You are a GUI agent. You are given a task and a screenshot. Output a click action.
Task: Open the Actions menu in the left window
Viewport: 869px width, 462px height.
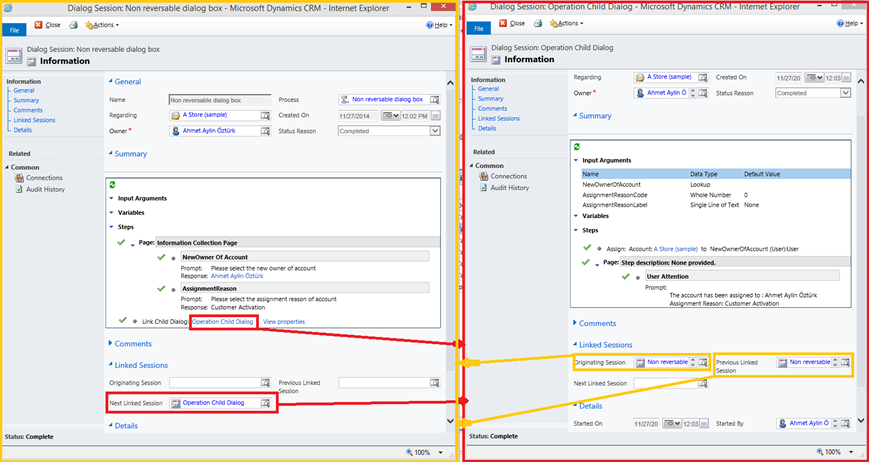[102, 25]
